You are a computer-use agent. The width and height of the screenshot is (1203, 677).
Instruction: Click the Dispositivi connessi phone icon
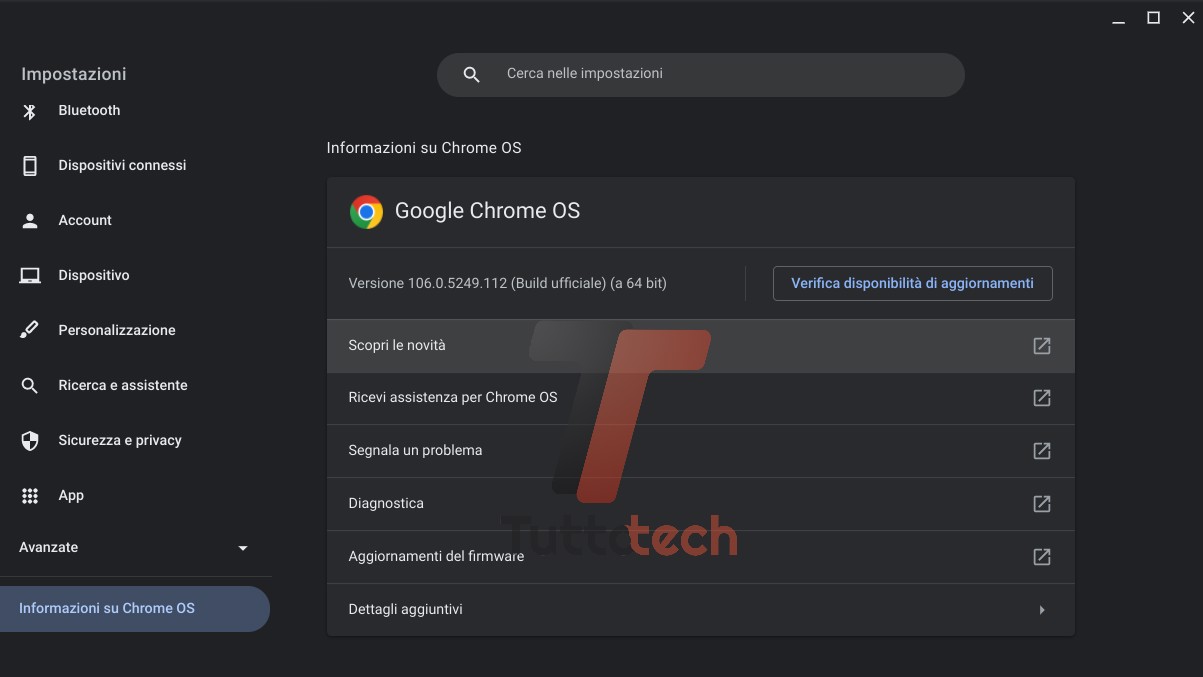[x=30, y=166]
